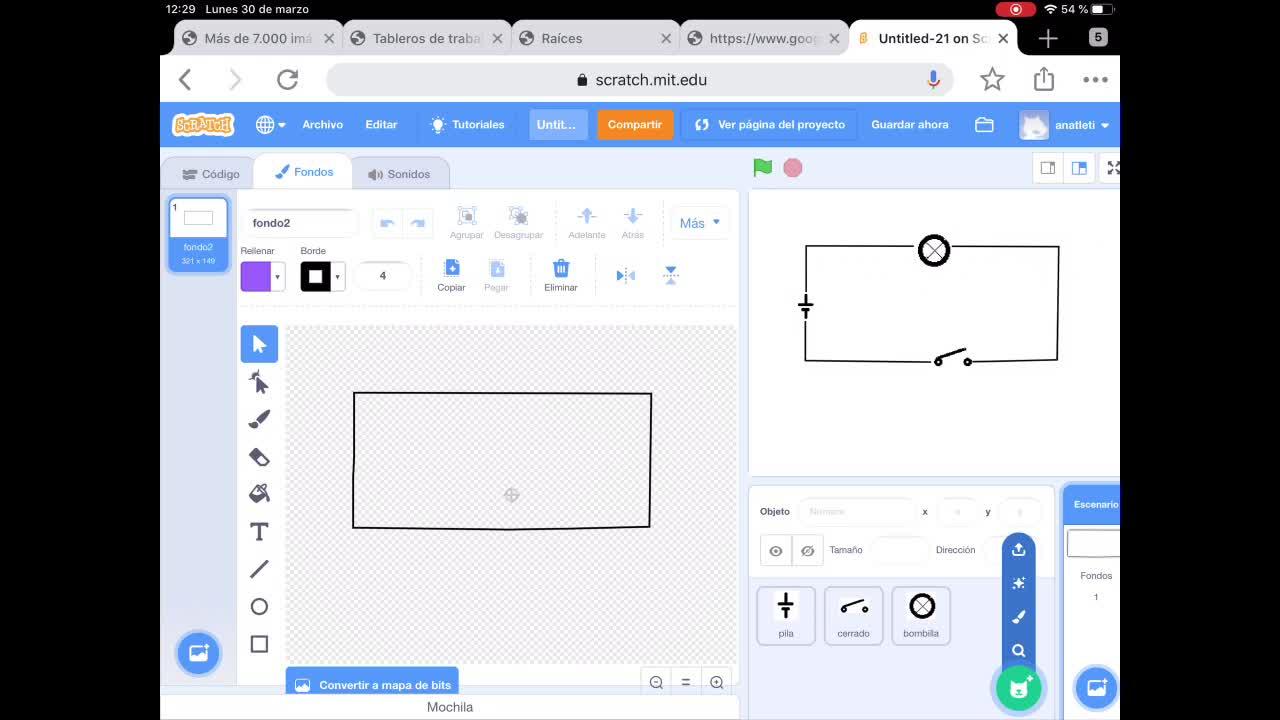
Task: Show sprite with the eye icon
Action: [x=776, y=551]
